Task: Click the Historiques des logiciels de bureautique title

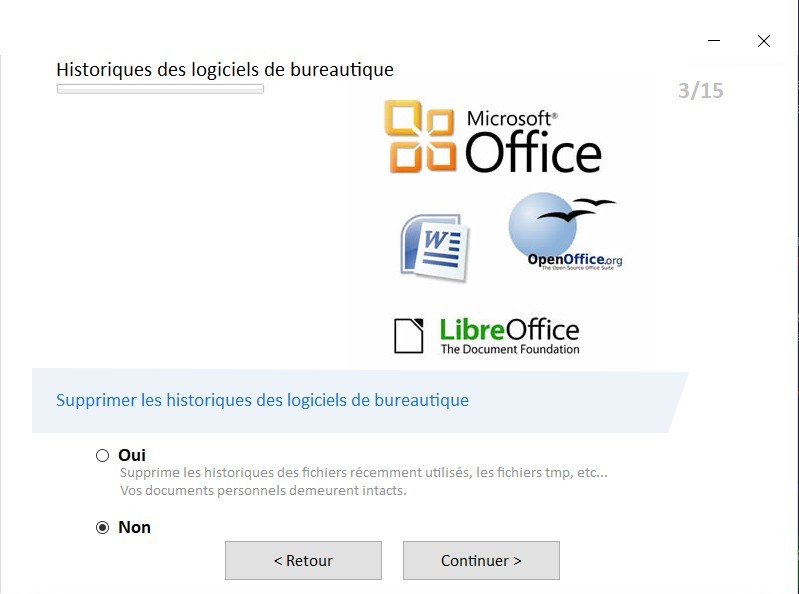Action: coord(225,69)
